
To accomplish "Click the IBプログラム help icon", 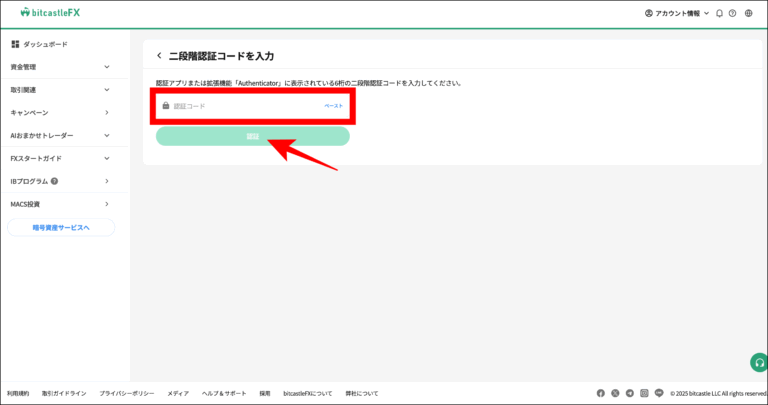I will (54, 181).
